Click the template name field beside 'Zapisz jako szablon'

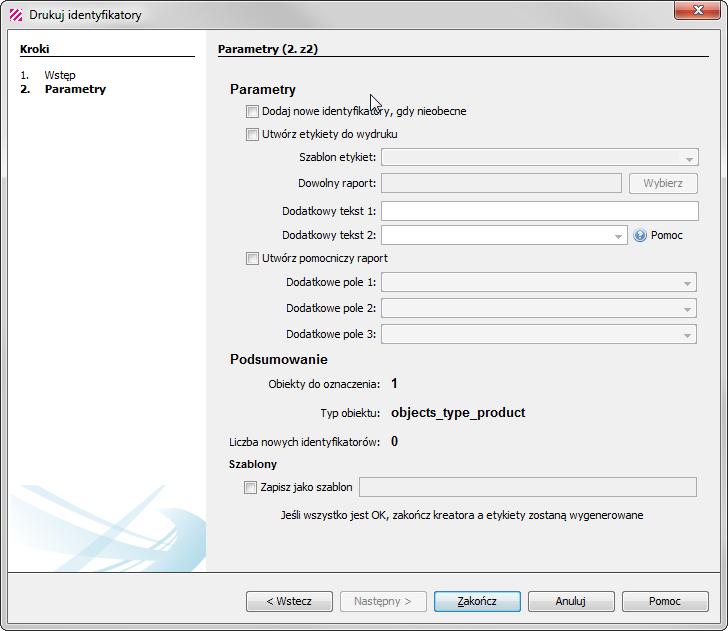(x=528, y=487)
